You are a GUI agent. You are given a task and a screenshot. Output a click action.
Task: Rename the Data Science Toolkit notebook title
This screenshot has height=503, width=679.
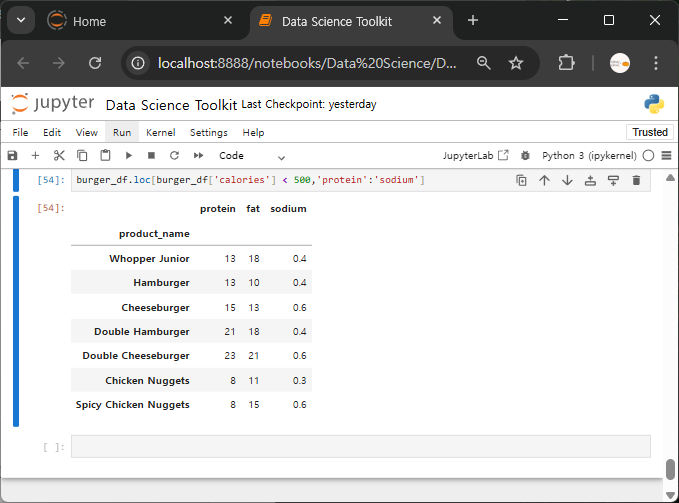(171, 105)
